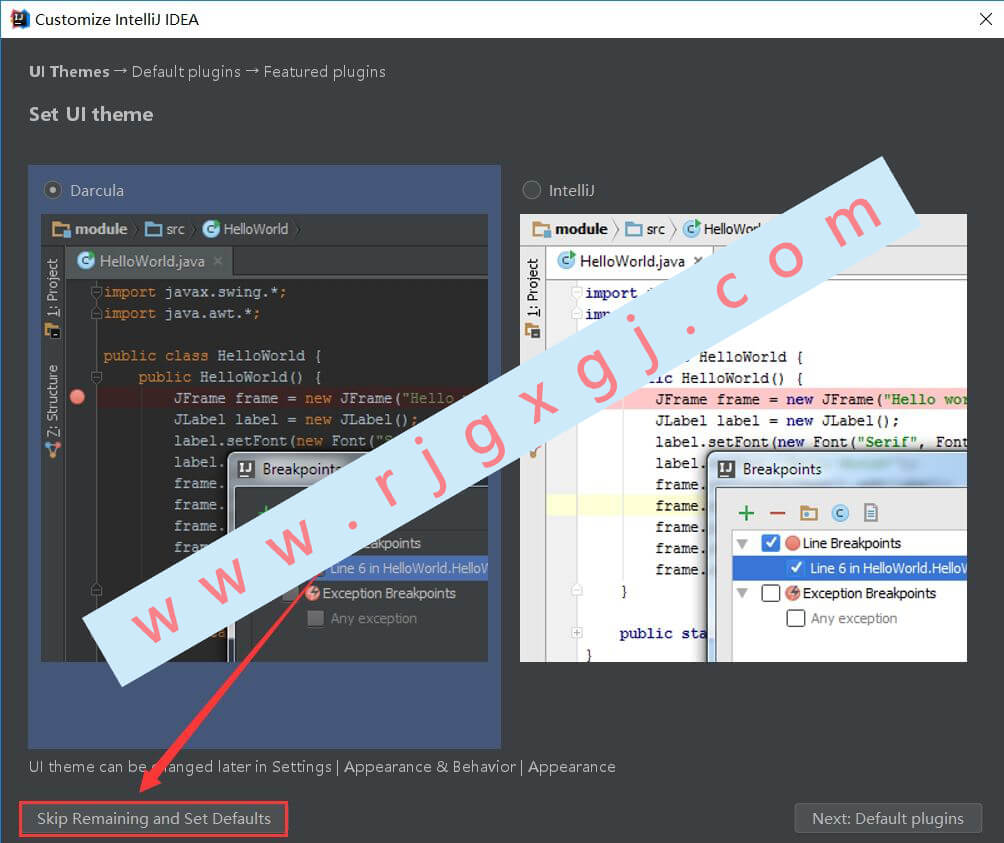This screenshot has height=843, width=1004.
Task: Select the Darcula theme radio button
Action: (53, 190)
